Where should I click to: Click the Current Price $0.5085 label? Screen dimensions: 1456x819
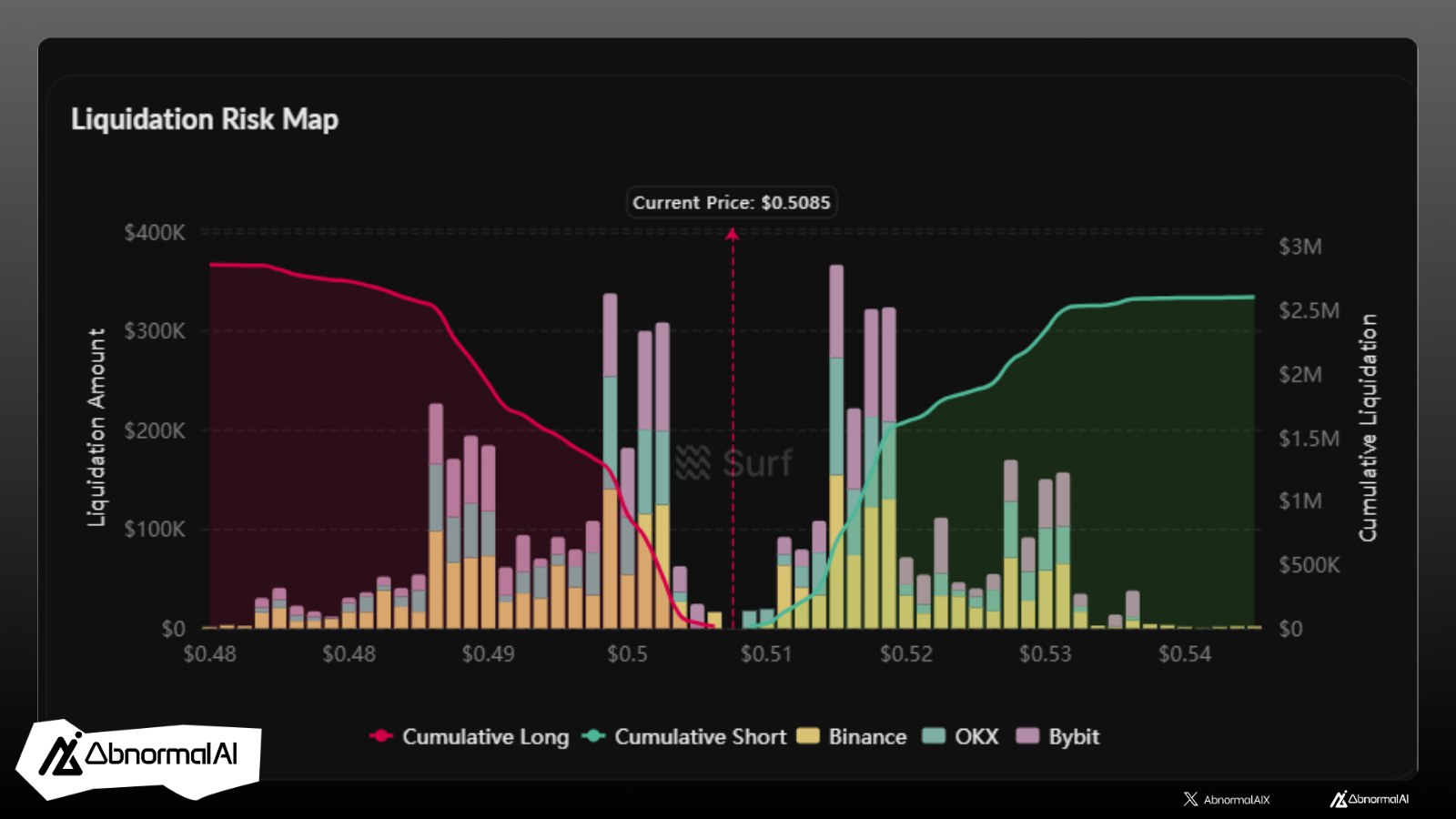click(732, 202)
